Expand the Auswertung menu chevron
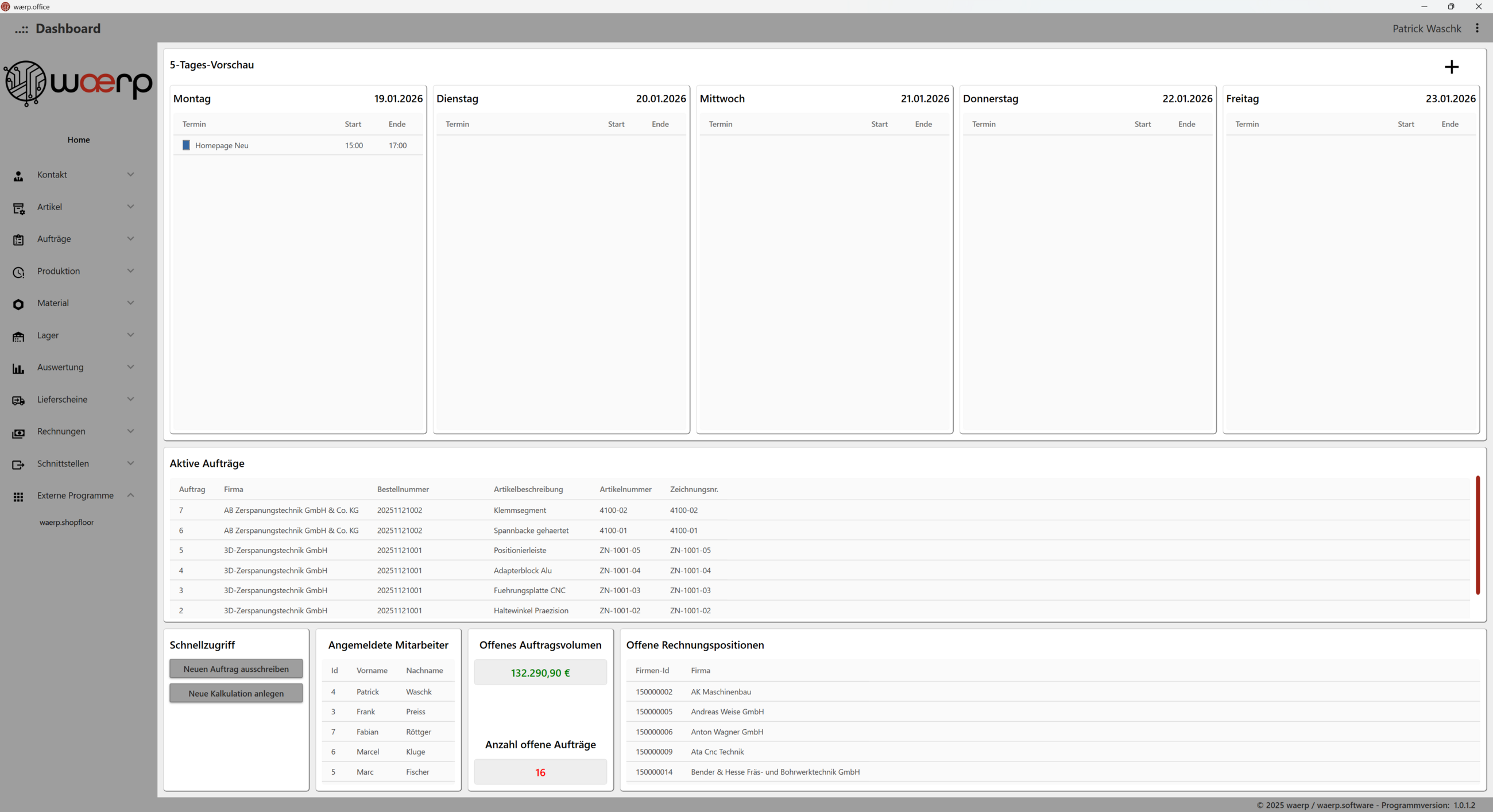The height and width of the screenshot is (812, 1493). click(130, 366)
